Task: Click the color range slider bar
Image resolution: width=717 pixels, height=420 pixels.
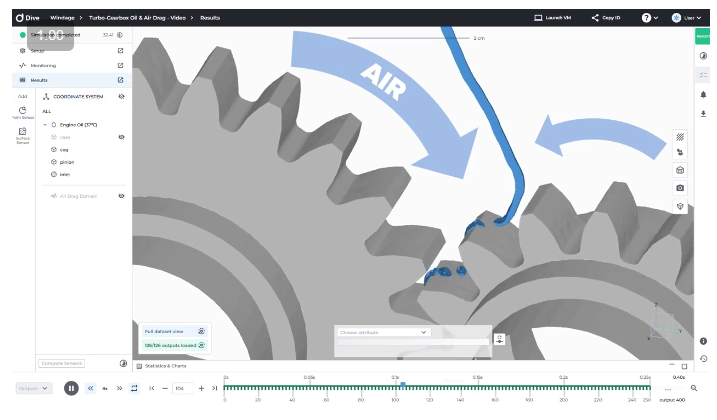Action: point(413,343)
